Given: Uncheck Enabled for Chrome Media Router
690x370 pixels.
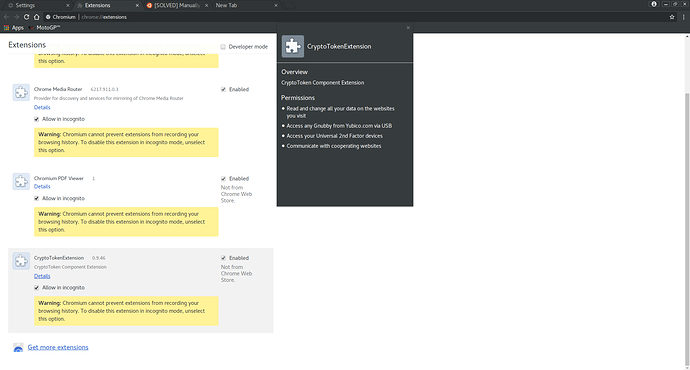Looking at the screenshot, I should [x=223, y=89].
